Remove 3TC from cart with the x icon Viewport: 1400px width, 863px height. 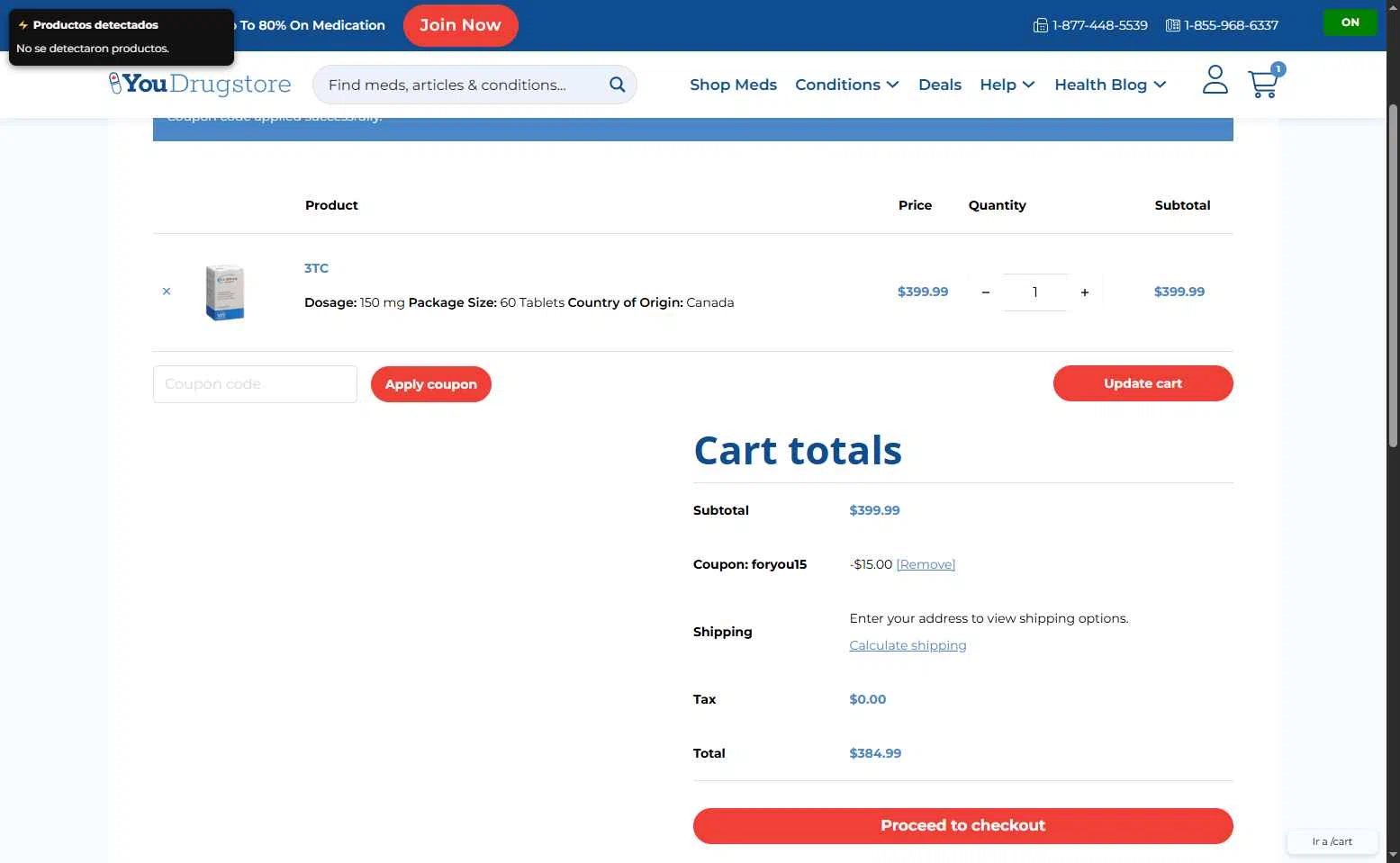click(x=167, y=292)
